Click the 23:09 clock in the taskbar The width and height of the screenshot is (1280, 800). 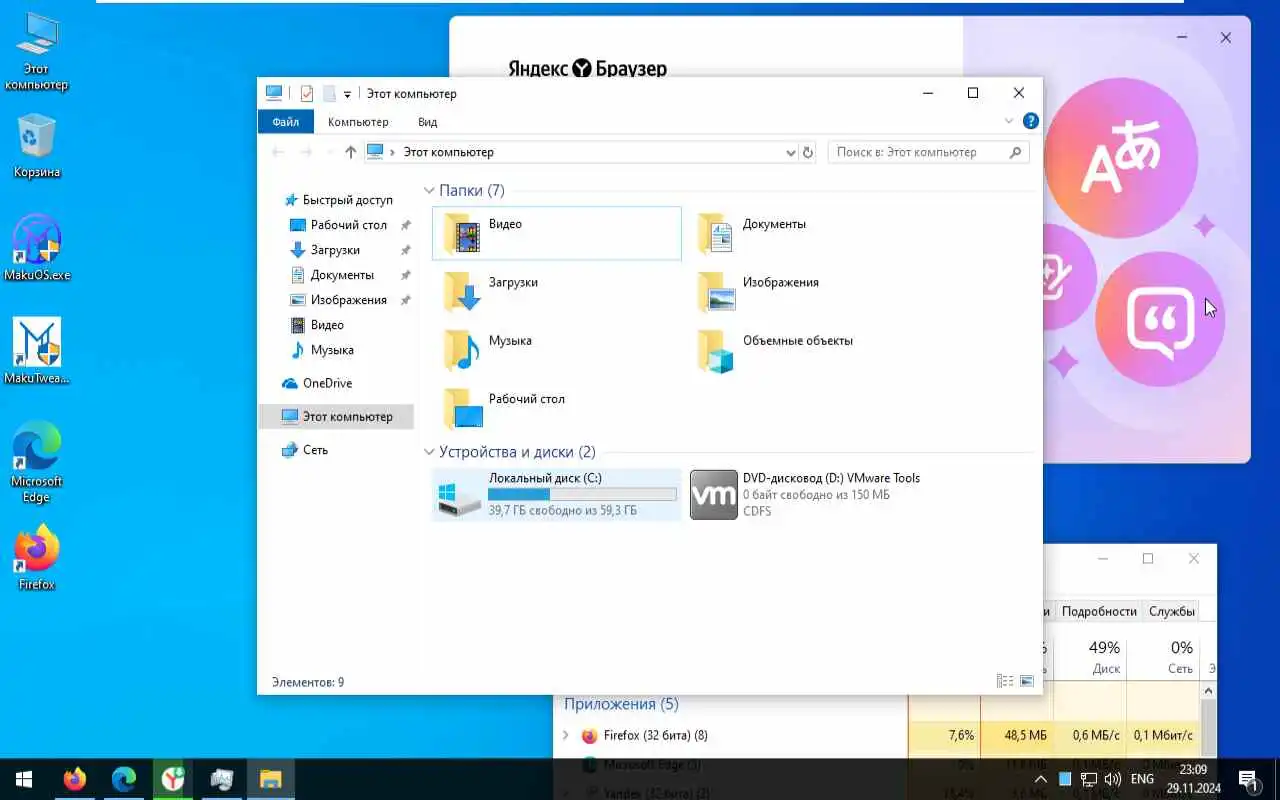(x=1192, y=770)
